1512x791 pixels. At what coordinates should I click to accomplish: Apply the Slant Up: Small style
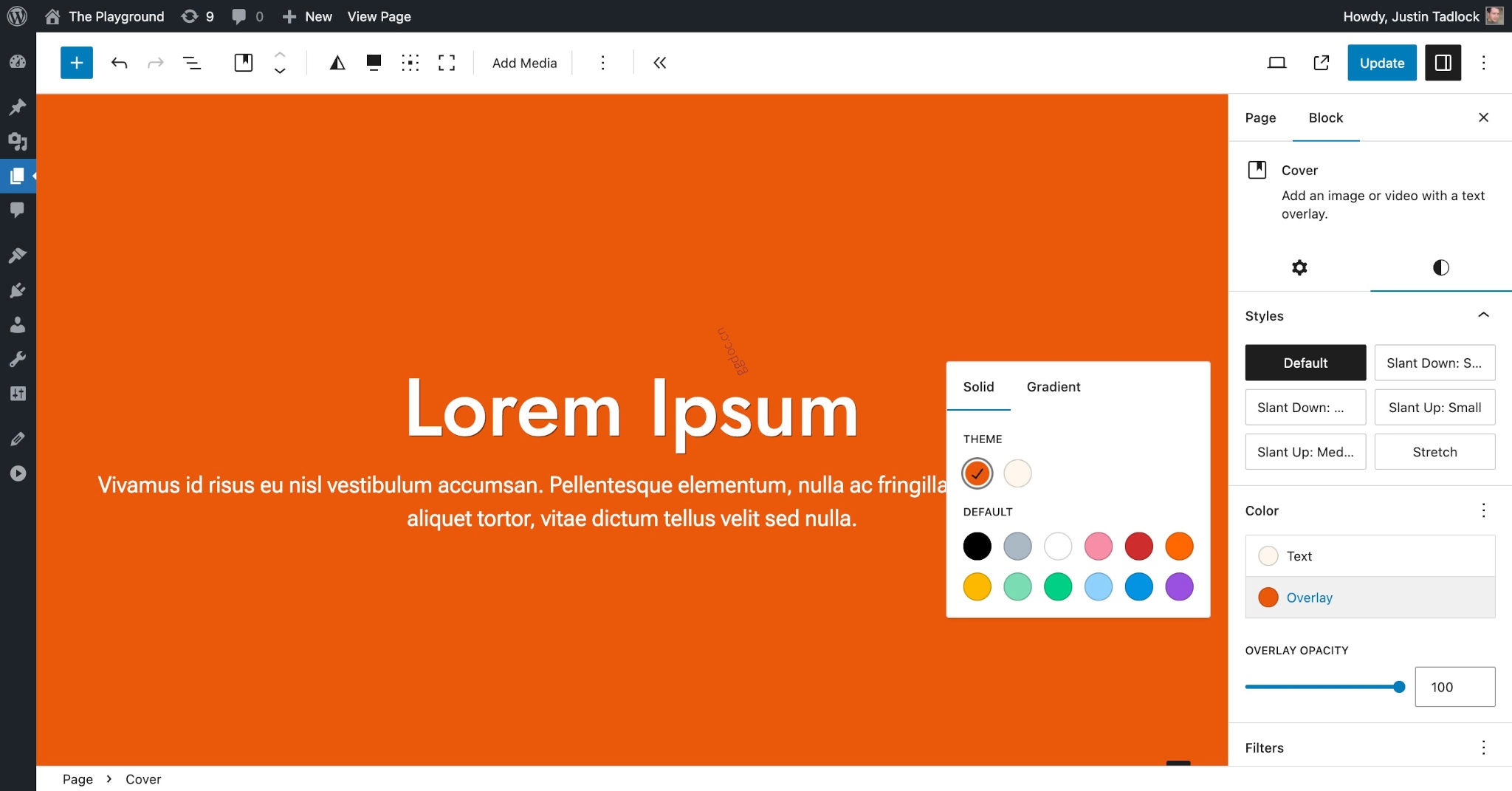point(1434,407)
